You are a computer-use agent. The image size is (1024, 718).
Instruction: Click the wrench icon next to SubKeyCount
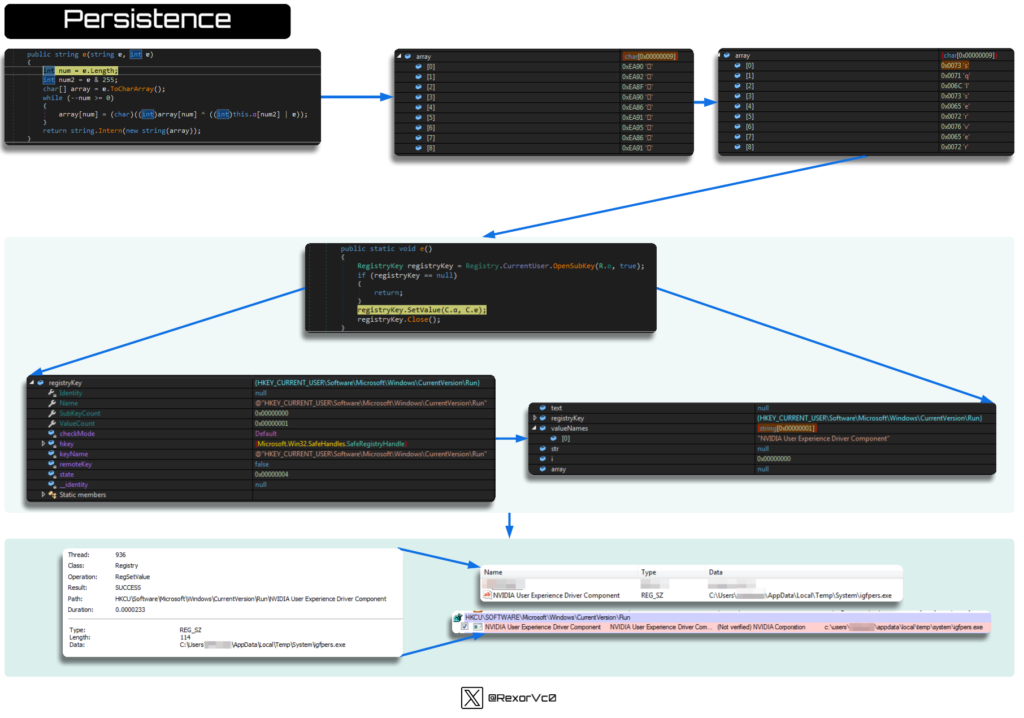[x=51, y=413]
